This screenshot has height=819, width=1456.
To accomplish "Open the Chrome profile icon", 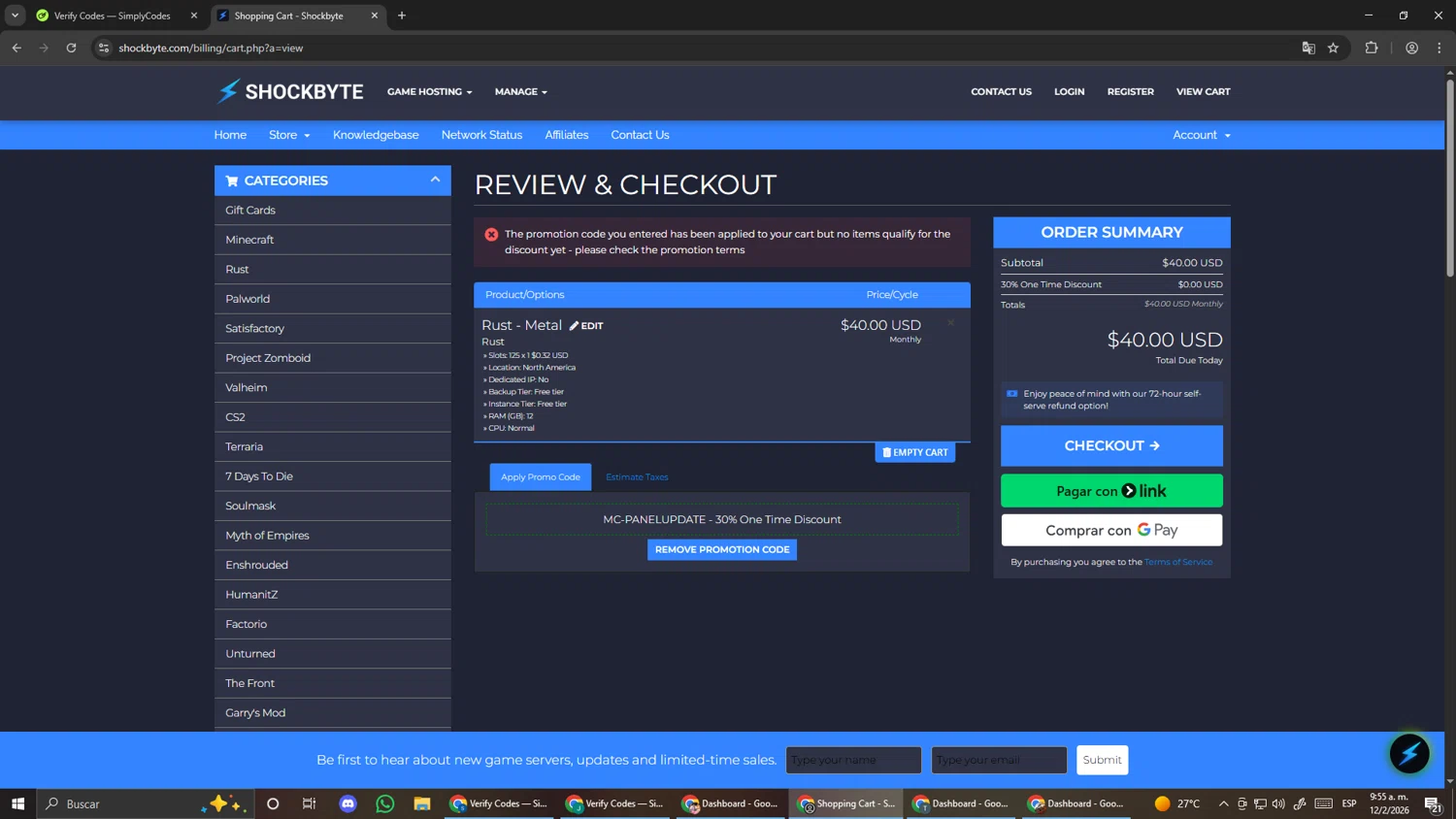I will point(1411,48).
